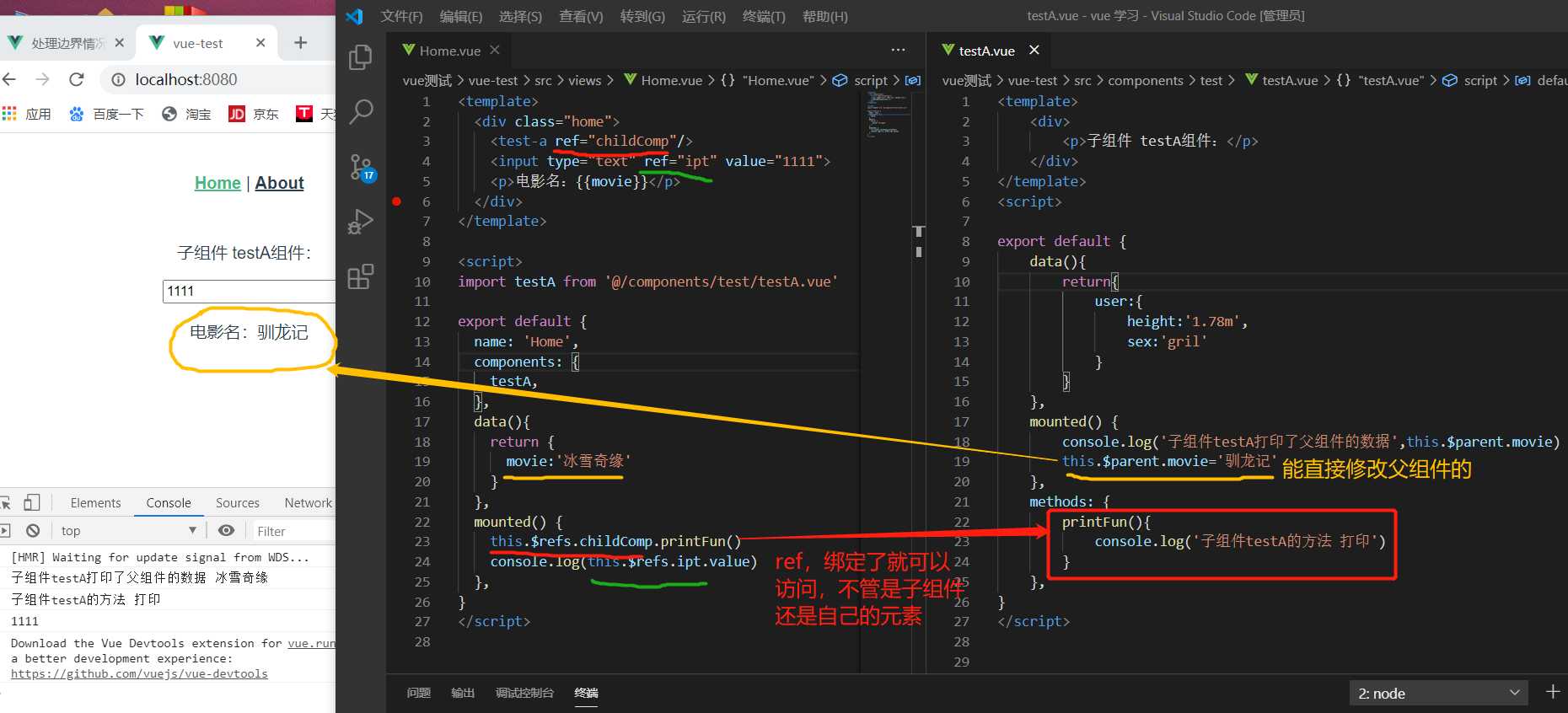The width and height of the screenshot is (1568, 713).
Task: Expand components breadcrumb in testA.vue editor
Action: pyautogui.click(x=1145, y=80)
